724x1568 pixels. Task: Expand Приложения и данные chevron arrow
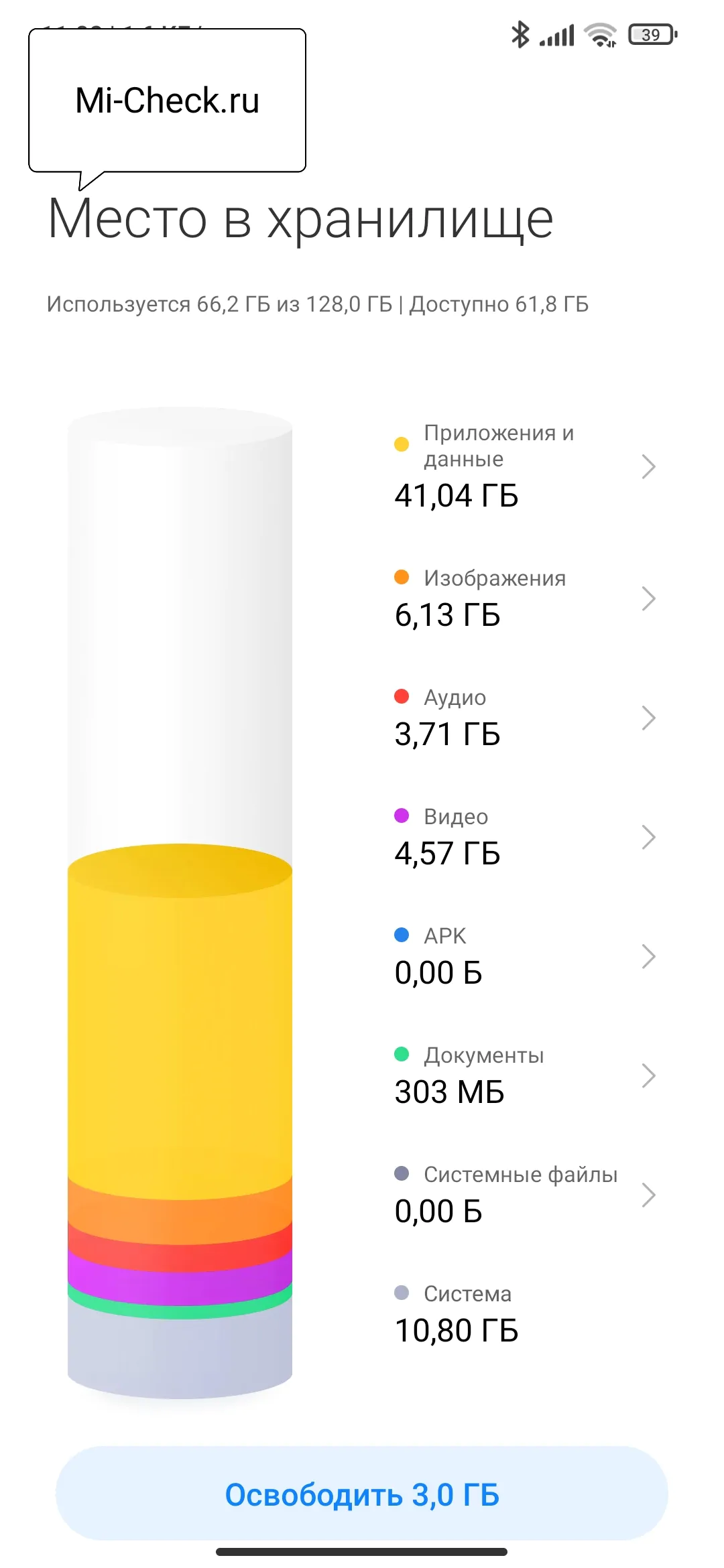click(x=648, y=466)
